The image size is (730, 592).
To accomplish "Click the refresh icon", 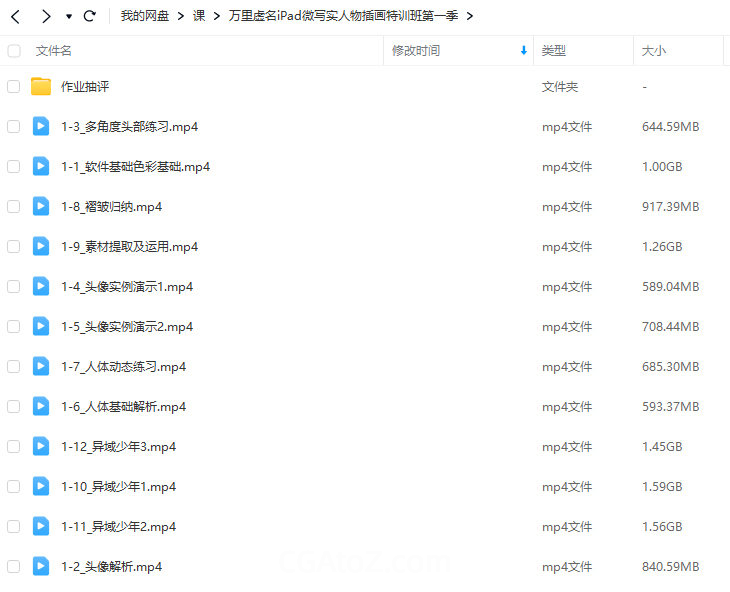I will pos(90,16).
